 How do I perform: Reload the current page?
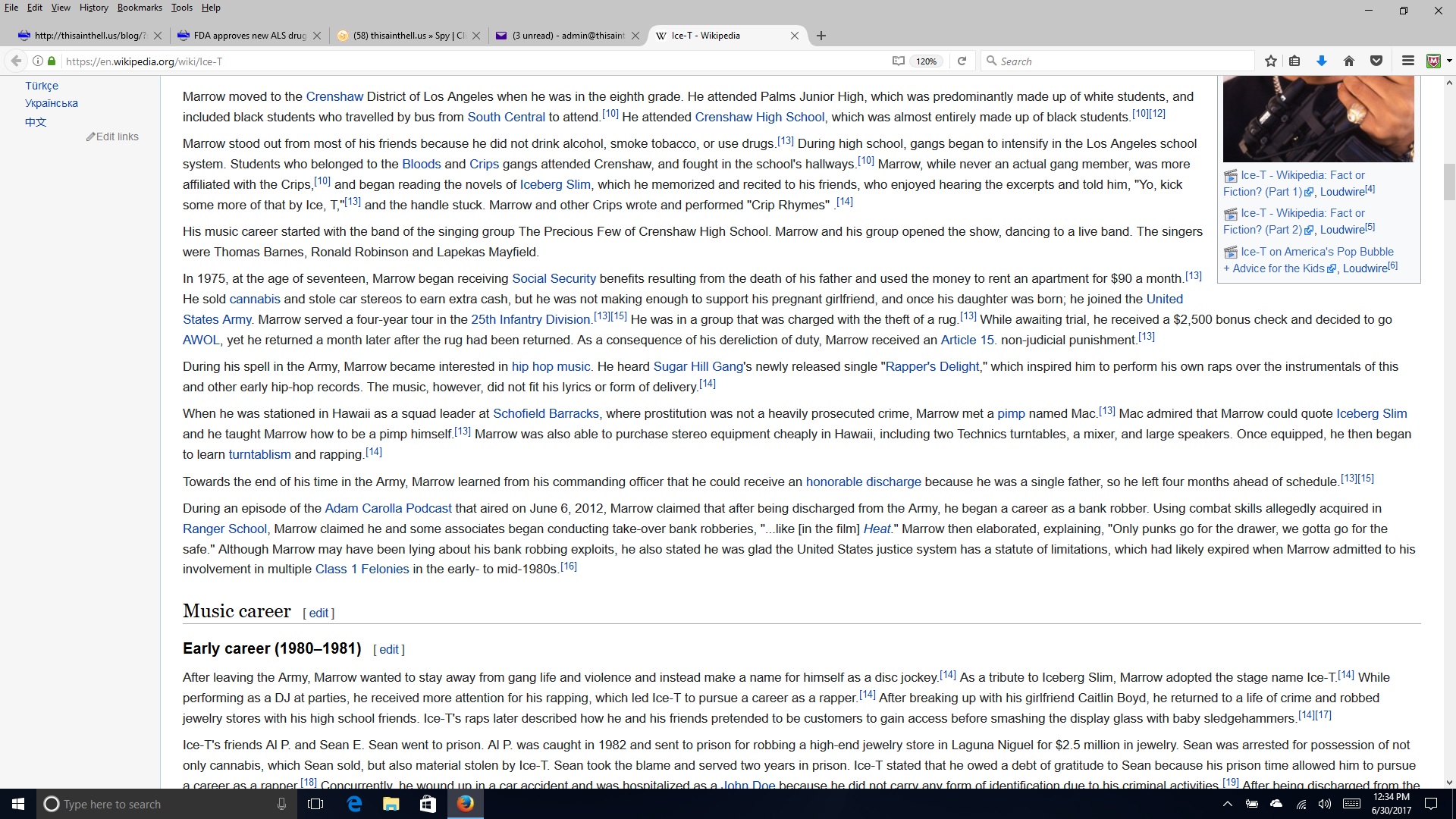[962, 61]
